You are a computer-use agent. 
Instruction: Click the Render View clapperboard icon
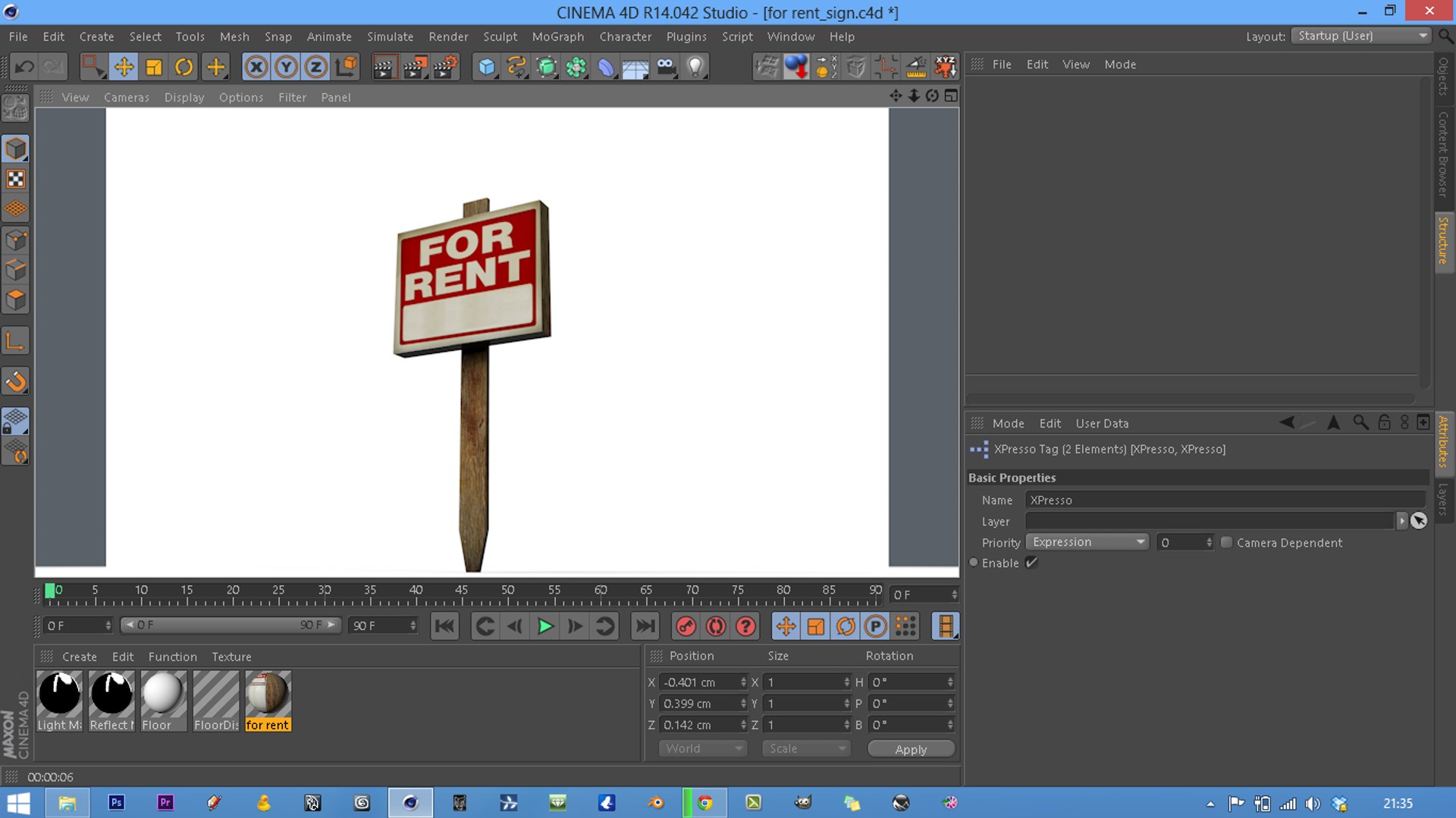point(384,67)
